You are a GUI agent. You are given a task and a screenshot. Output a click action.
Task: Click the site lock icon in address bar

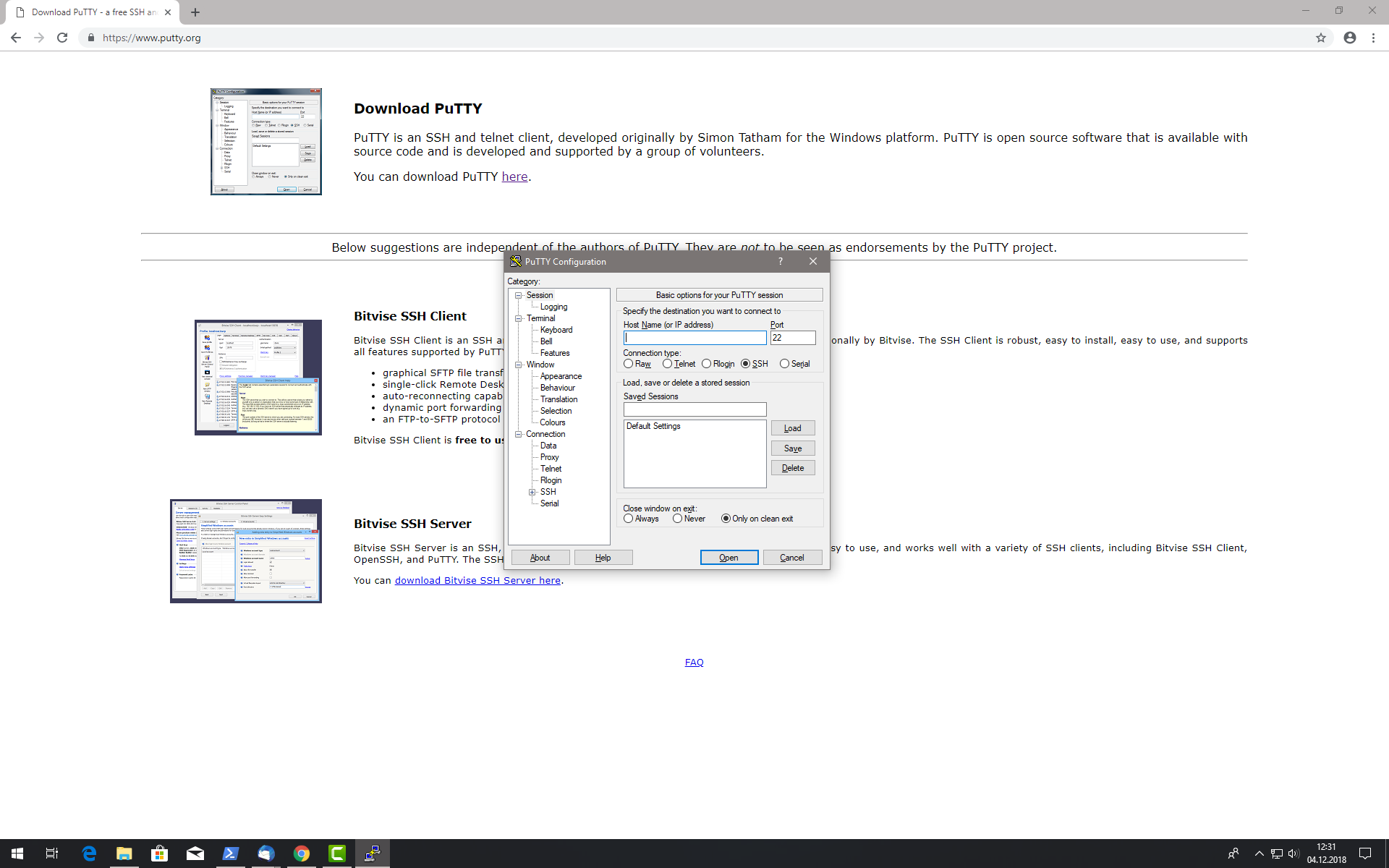[x=90, y=38]
